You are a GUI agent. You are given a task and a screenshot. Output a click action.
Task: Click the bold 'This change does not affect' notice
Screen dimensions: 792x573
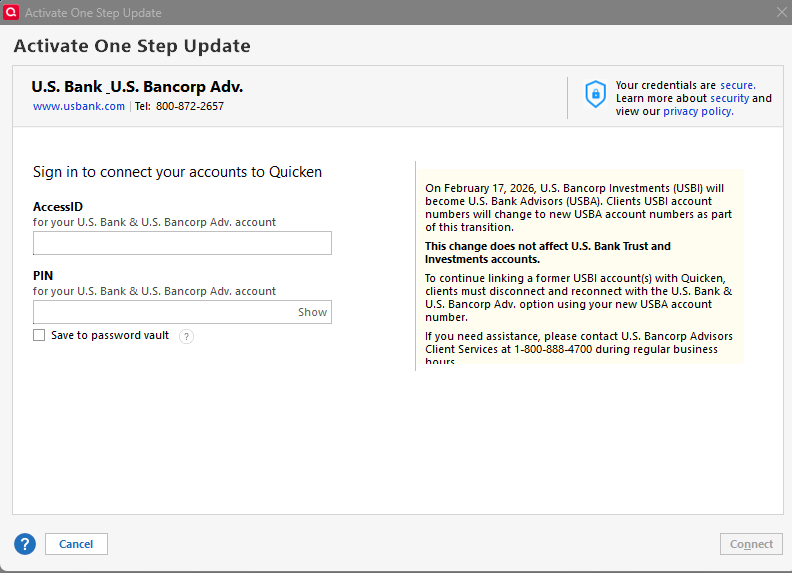[548, 253]
